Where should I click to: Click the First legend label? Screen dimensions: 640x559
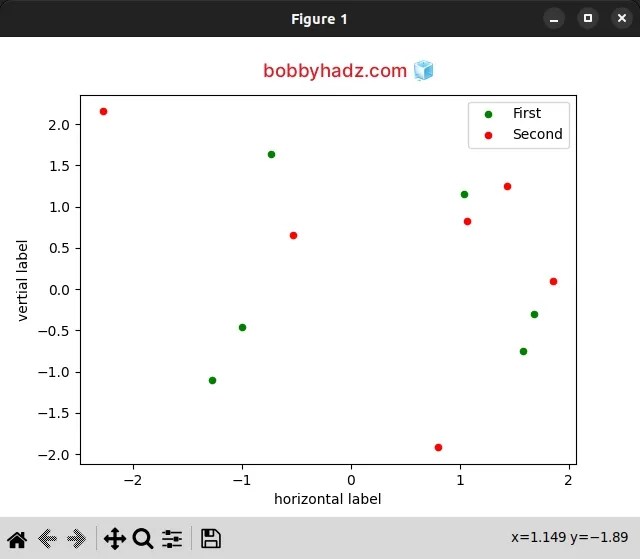[x=527, y=113]
